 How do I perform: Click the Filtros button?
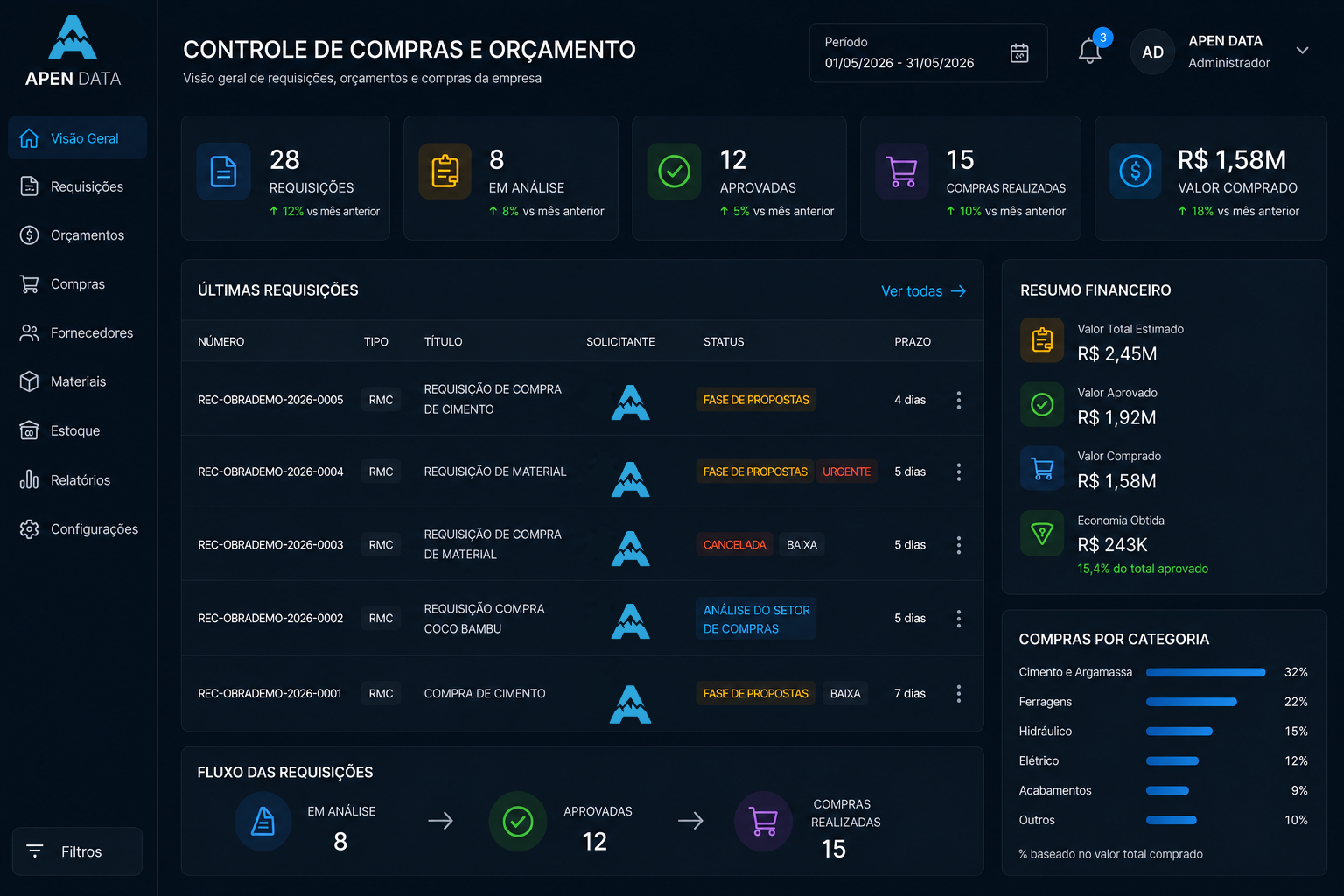point(77,851)
